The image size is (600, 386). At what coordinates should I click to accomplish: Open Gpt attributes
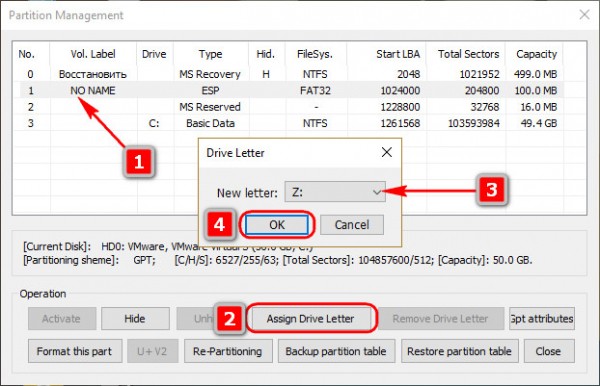coord(542,318)
